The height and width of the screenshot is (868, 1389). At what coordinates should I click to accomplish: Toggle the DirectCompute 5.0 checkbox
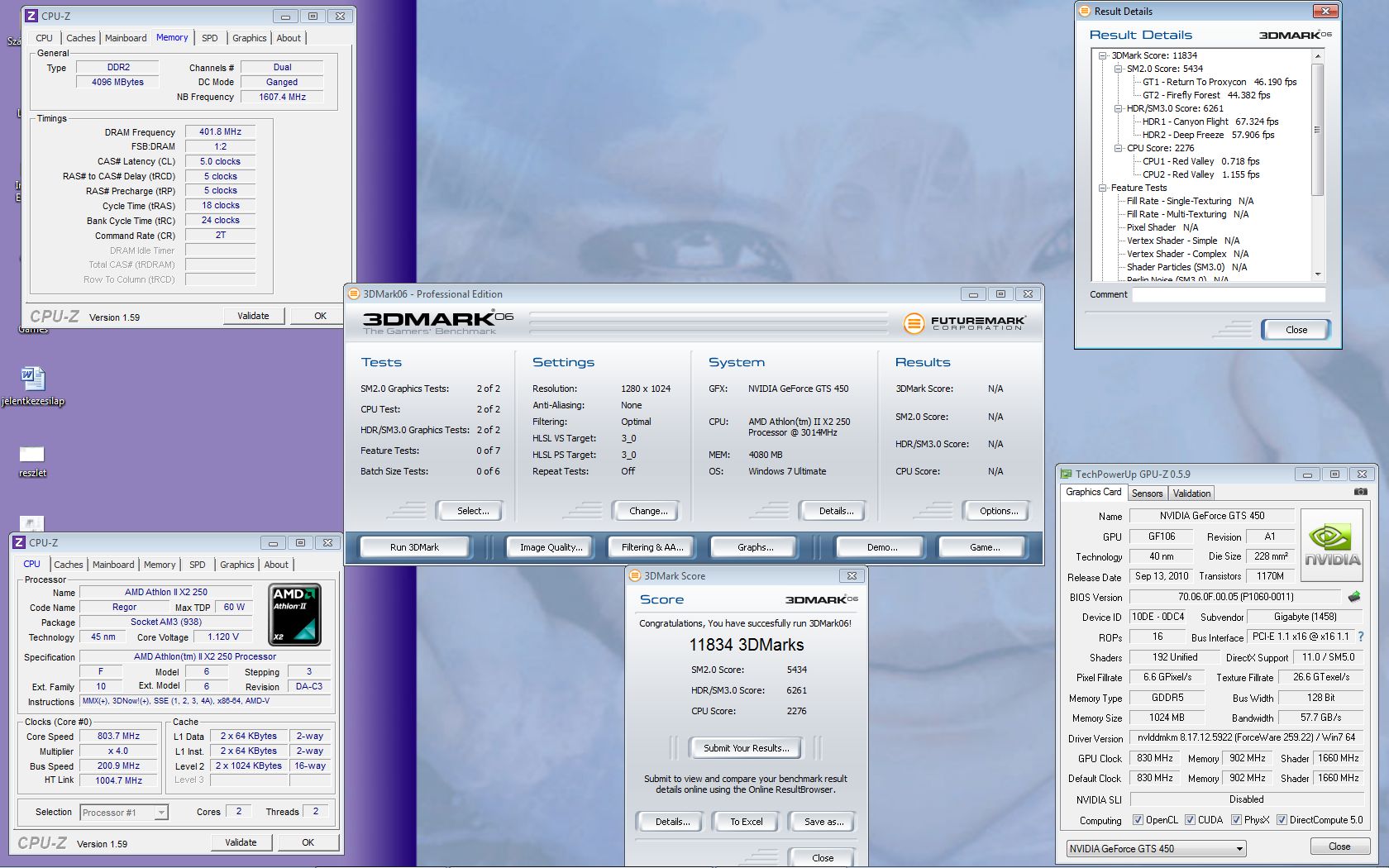click(x=1282, y=820)
